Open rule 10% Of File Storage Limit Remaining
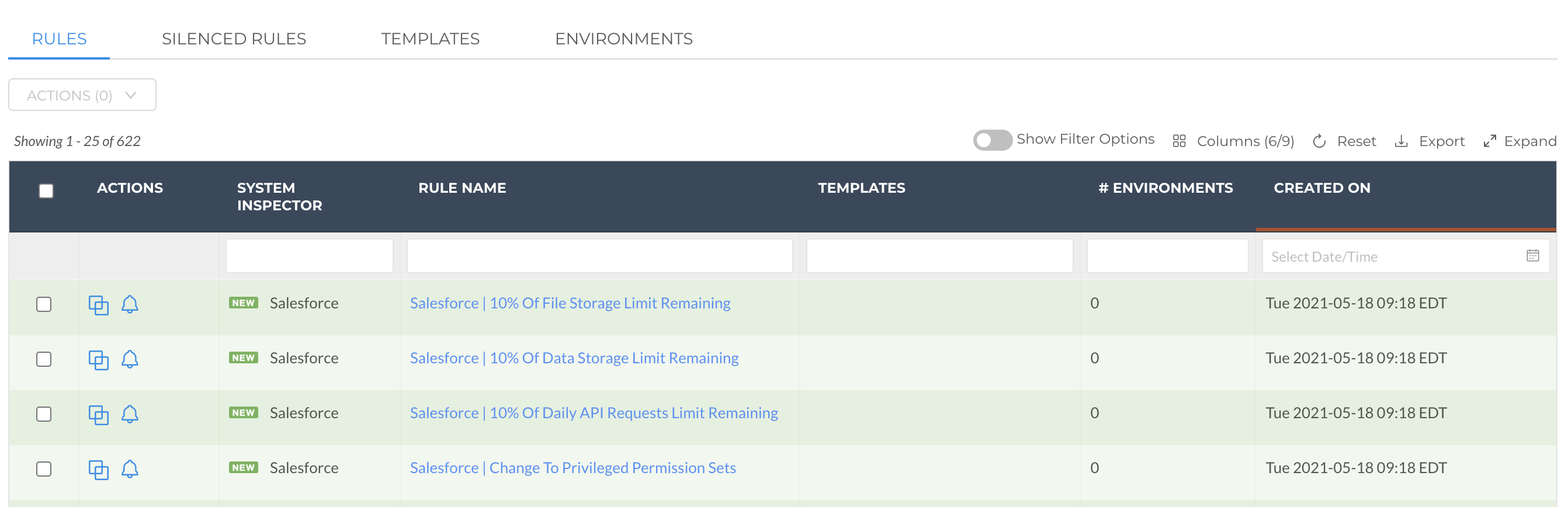The width and height of the screenshot is (1568, 507). [570, 303]
